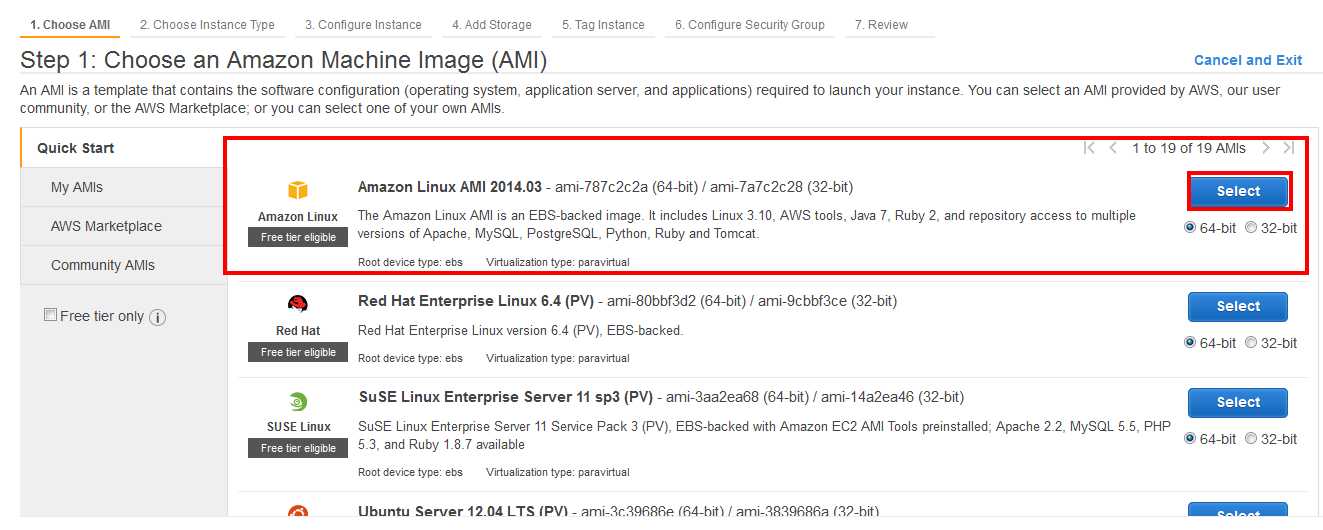Click the SUSE Linux chameleon icon
This screenshot has height=530, width=1323.
298,402
